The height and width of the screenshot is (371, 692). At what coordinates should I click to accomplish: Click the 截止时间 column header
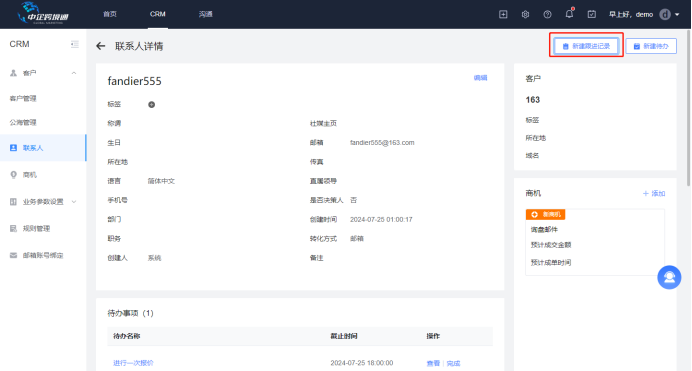tap(344, 336)
